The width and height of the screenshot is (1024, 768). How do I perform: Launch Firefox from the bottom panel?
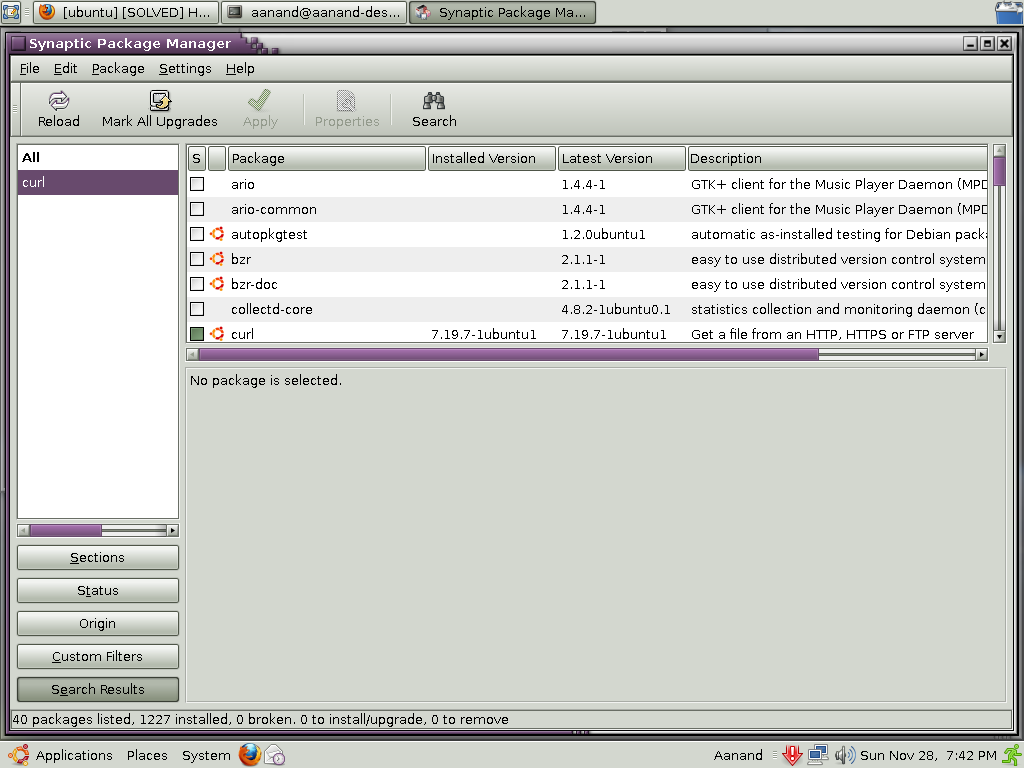[x=249, y=754]
